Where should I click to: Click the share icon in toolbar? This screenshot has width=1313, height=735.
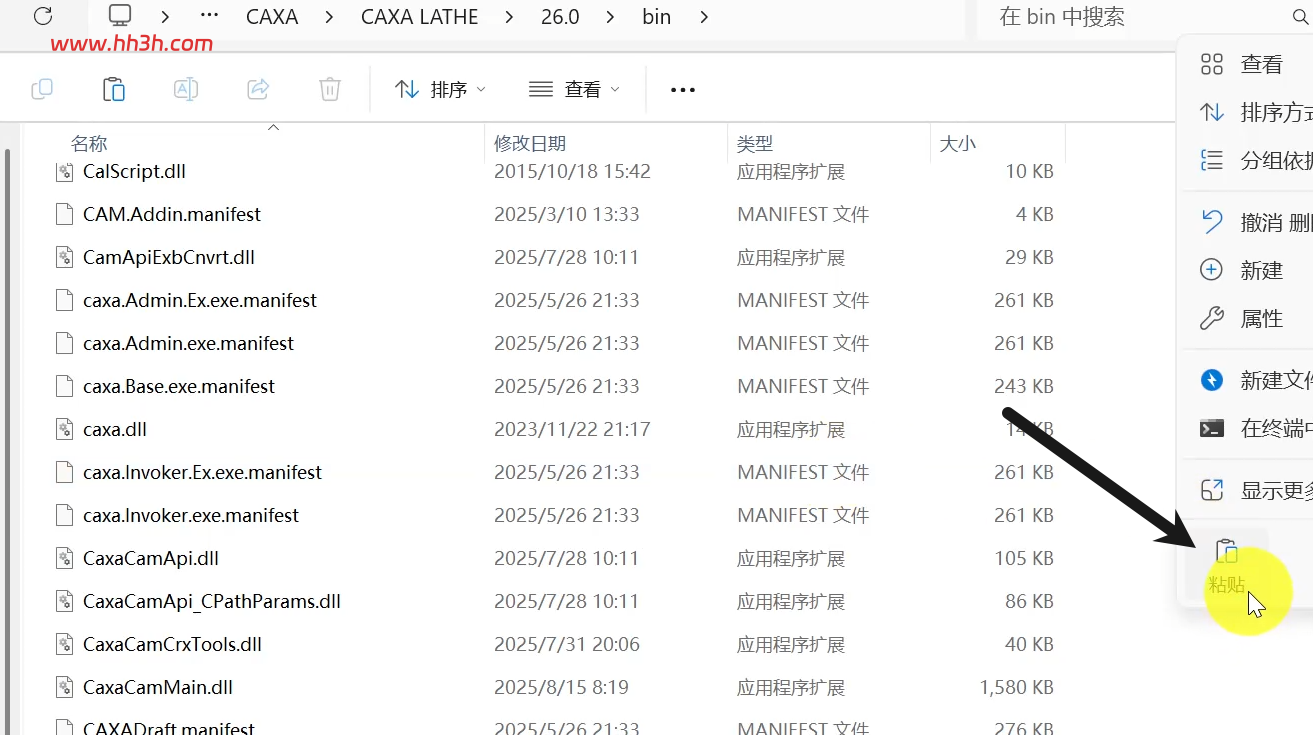point(258,89)
